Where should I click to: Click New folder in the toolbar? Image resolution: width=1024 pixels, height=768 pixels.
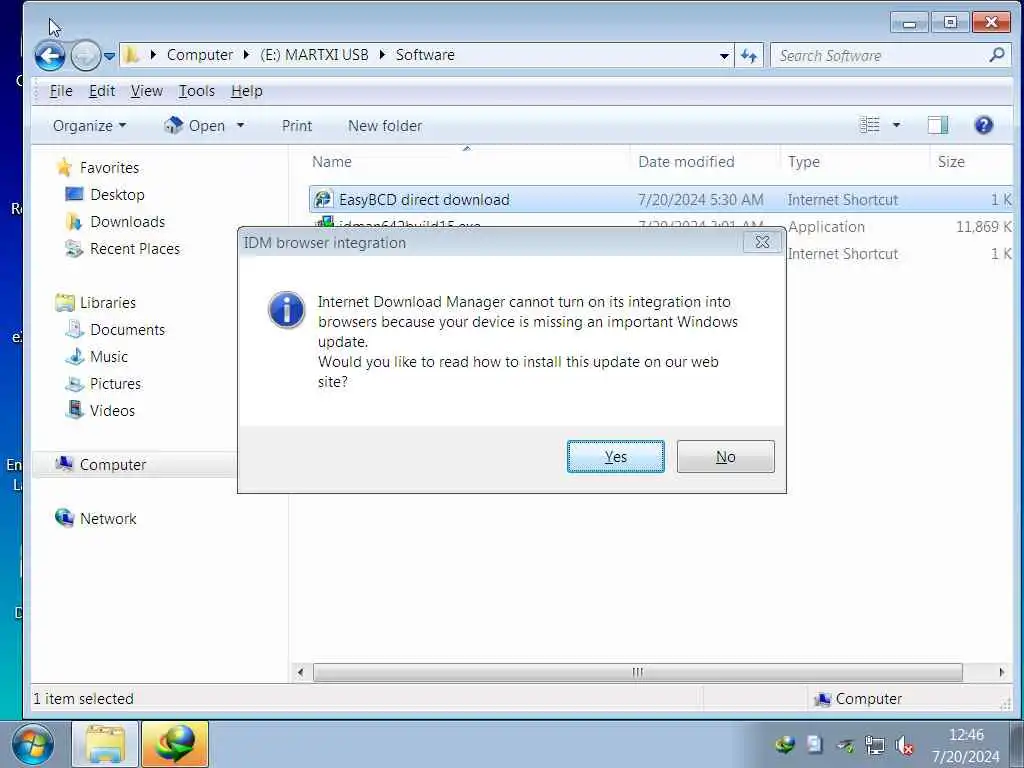[x=385, y=125]
